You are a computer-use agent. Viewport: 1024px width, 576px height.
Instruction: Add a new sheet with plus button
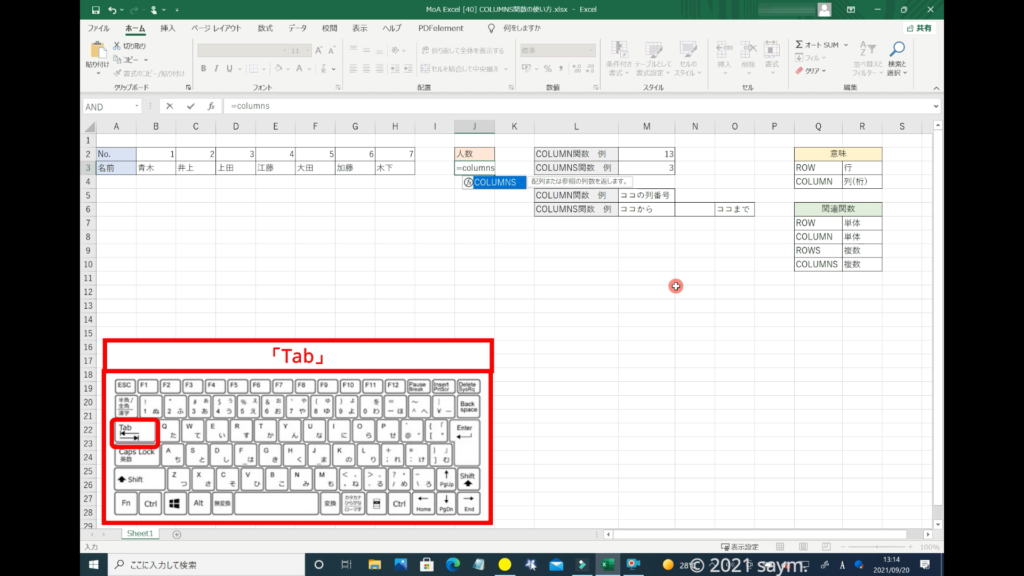(x=177, y=534)
